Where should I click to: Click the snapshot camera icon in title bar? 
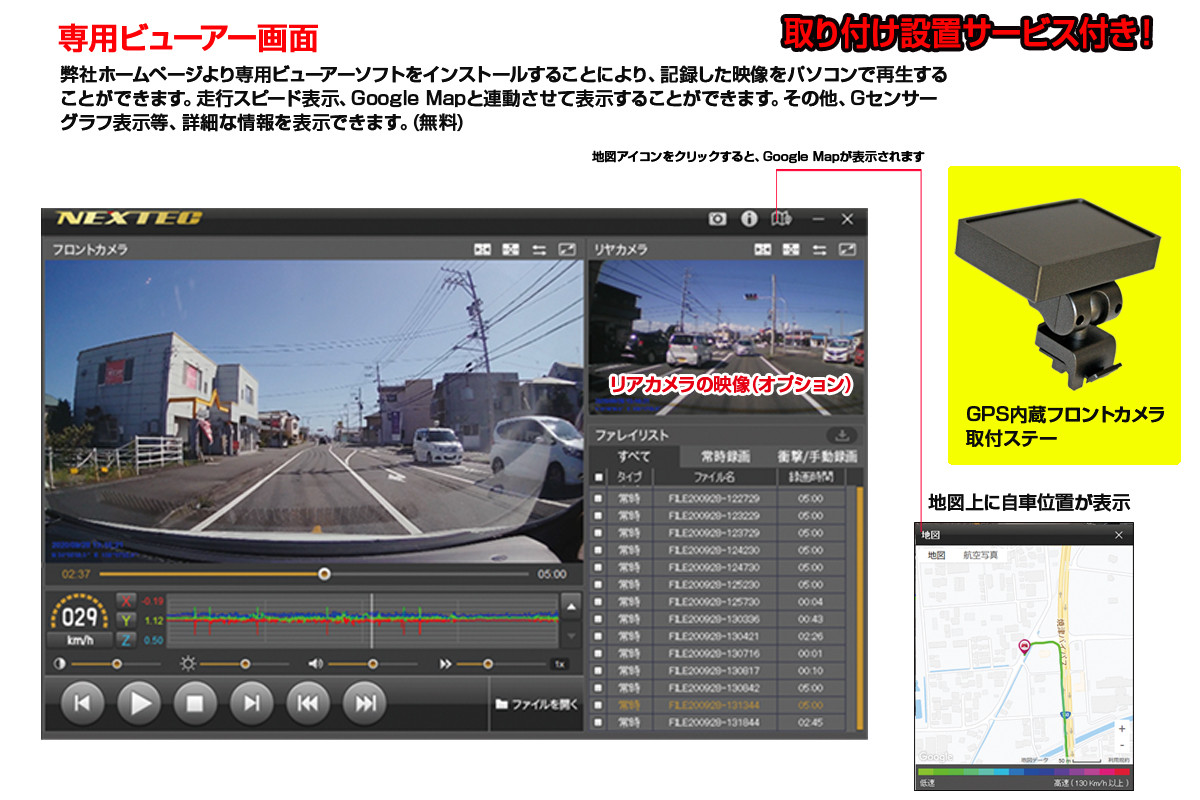point(717,219)
